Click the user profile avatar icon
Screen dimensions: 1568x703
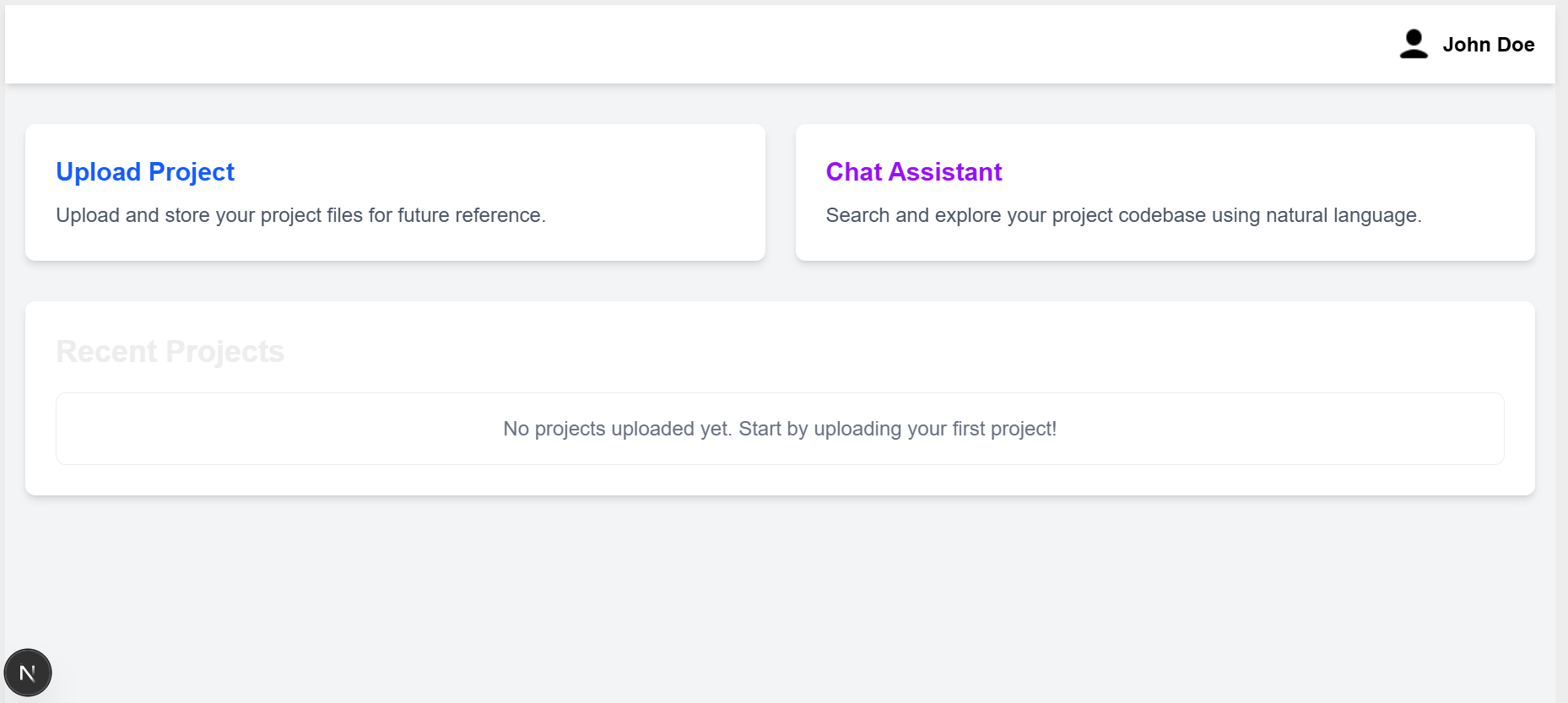tap(1414, 44)
